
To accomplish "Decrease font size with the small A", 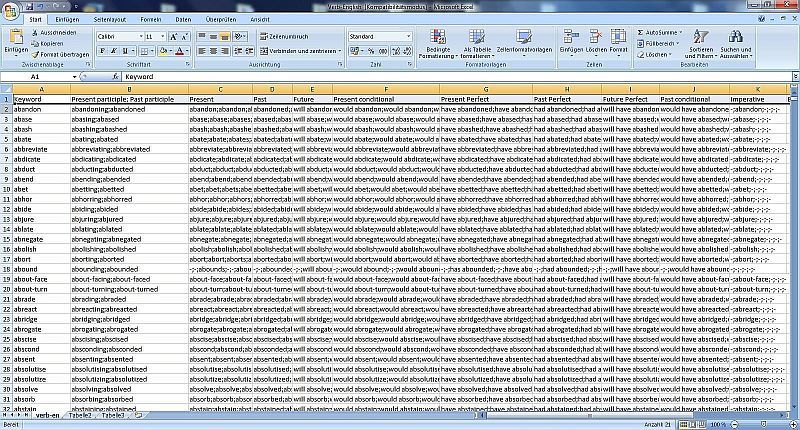I will click(x=185, y=37).
